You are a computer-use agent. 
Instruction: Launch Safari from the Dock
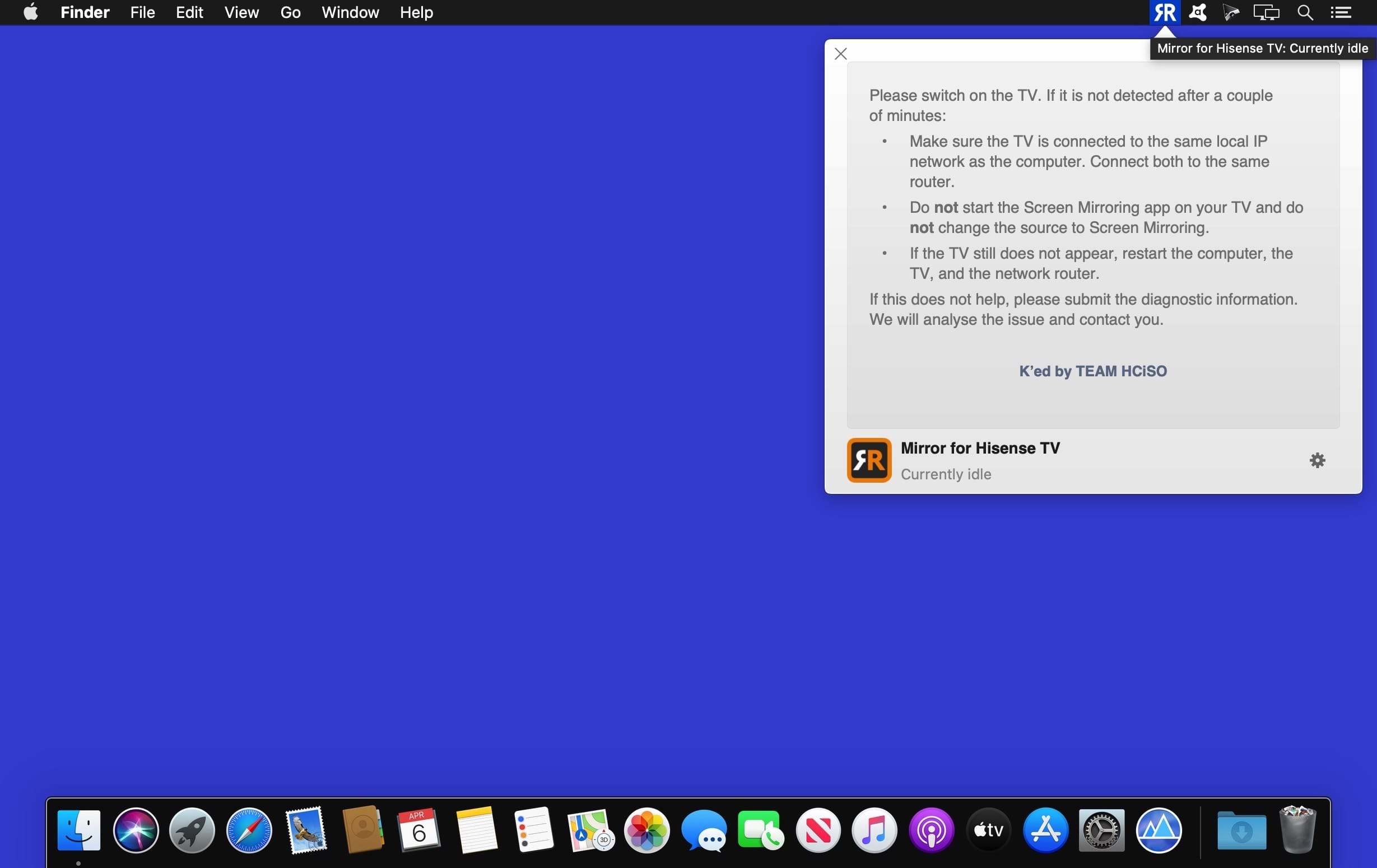249,830
